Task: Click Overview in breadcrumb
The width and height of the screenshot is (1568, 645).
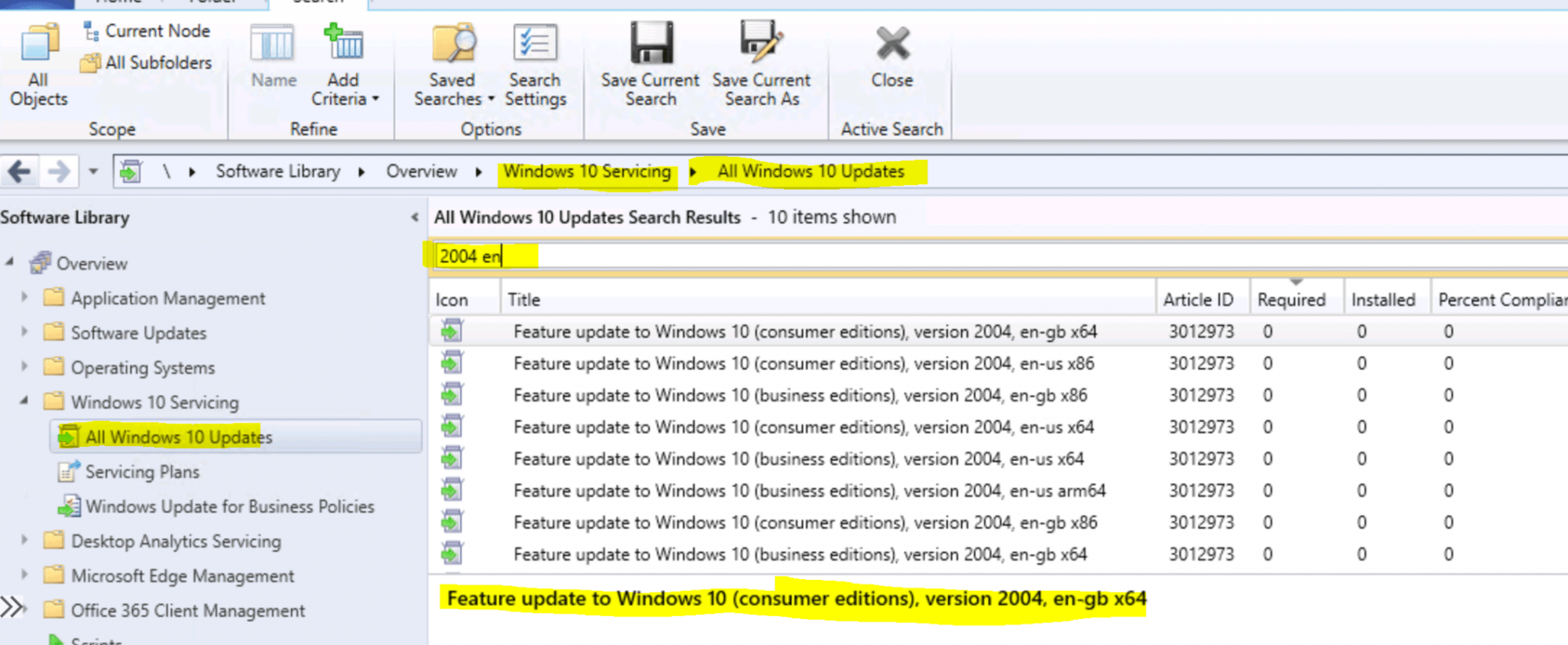Action: (421, 171)
